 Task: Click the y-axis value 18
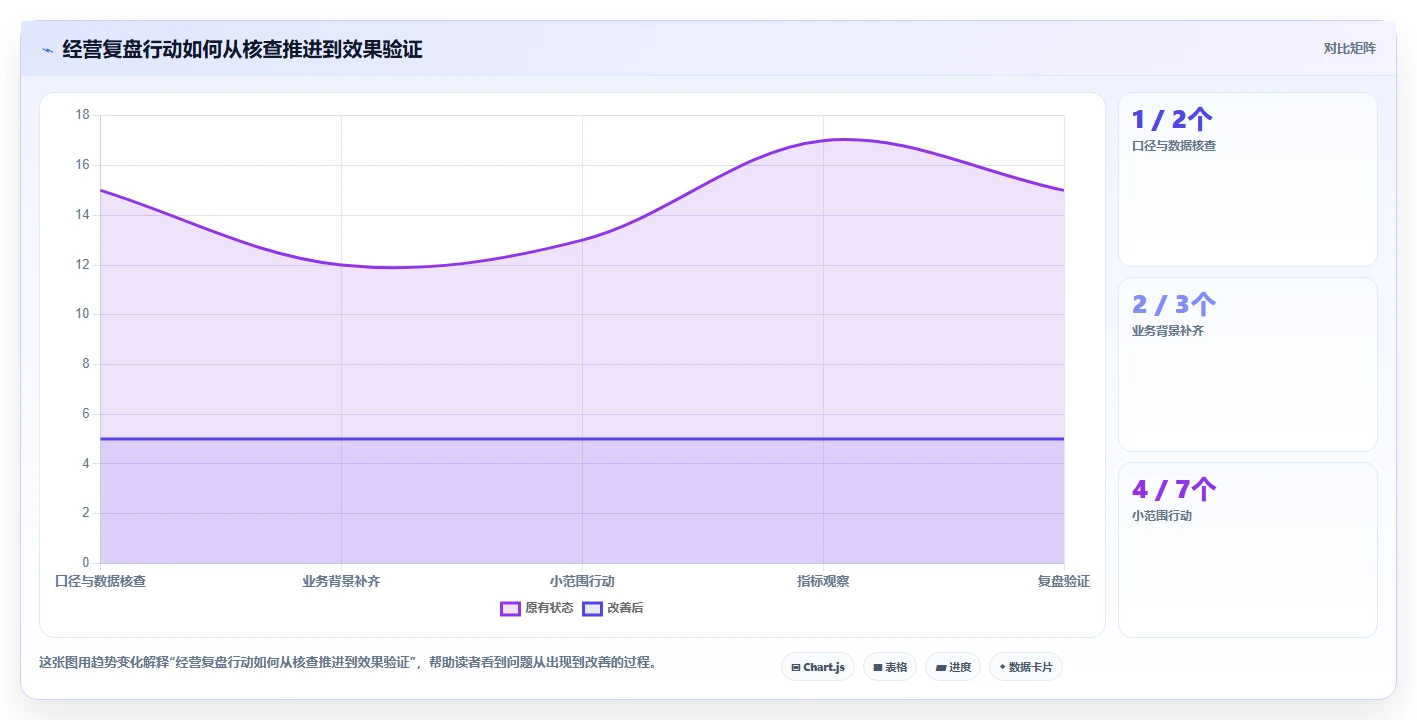pyautogui.click(x=82, y=115)
